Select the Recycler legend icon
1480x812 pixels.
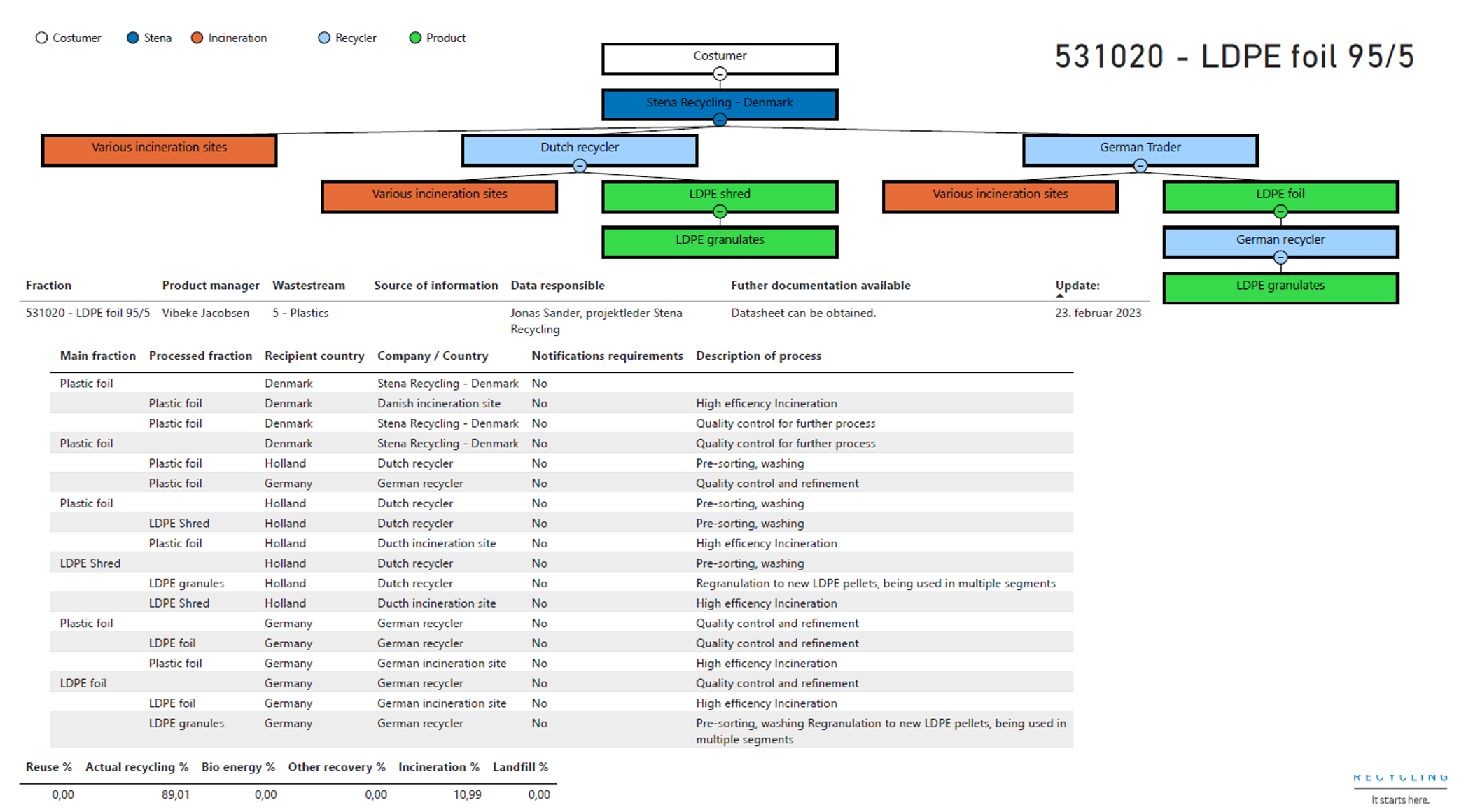[x=323, y=38]
